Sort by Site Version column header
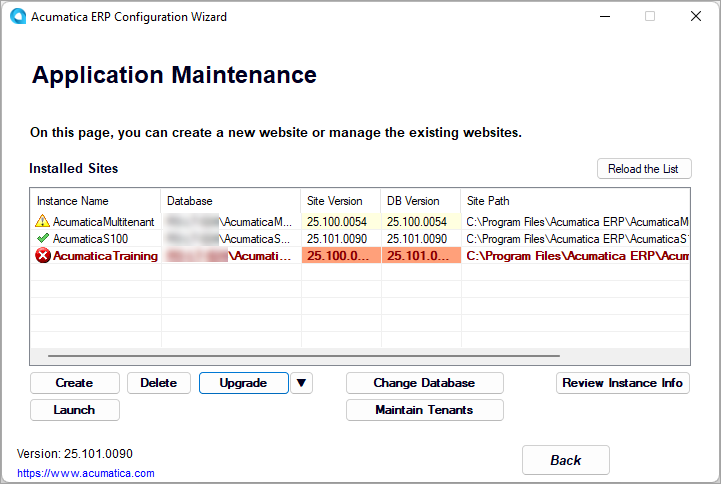The image size is (721, 484). click(x=341, y=201)
